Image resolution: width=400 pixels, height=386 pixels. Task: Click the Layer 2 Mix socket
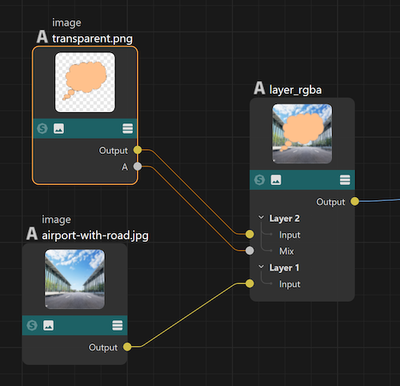(250, 251)
